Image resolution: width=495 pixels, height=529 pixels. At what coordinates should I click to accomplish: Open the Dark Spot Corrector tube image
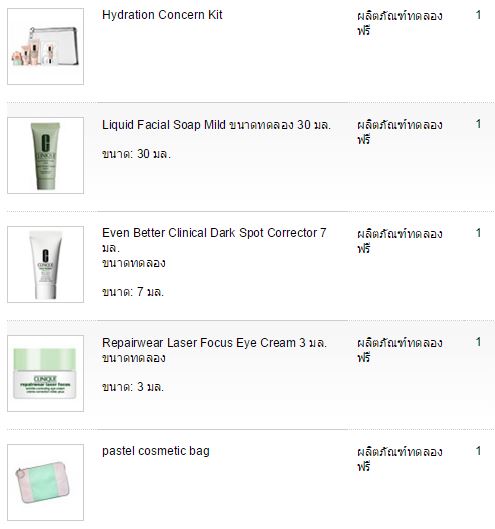[x=46, y=264]
